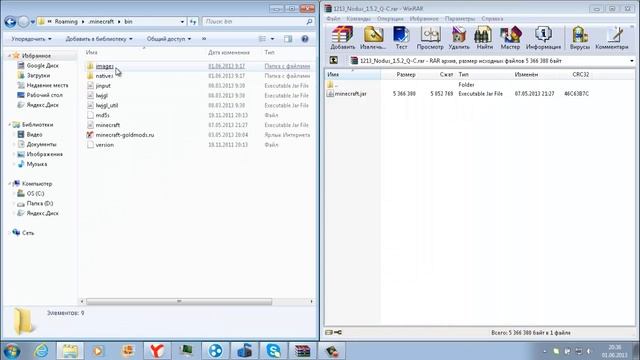
Task: Click the WinRAR Add (Добавить) toolbar icon
Action: click(x=342, y=38)
